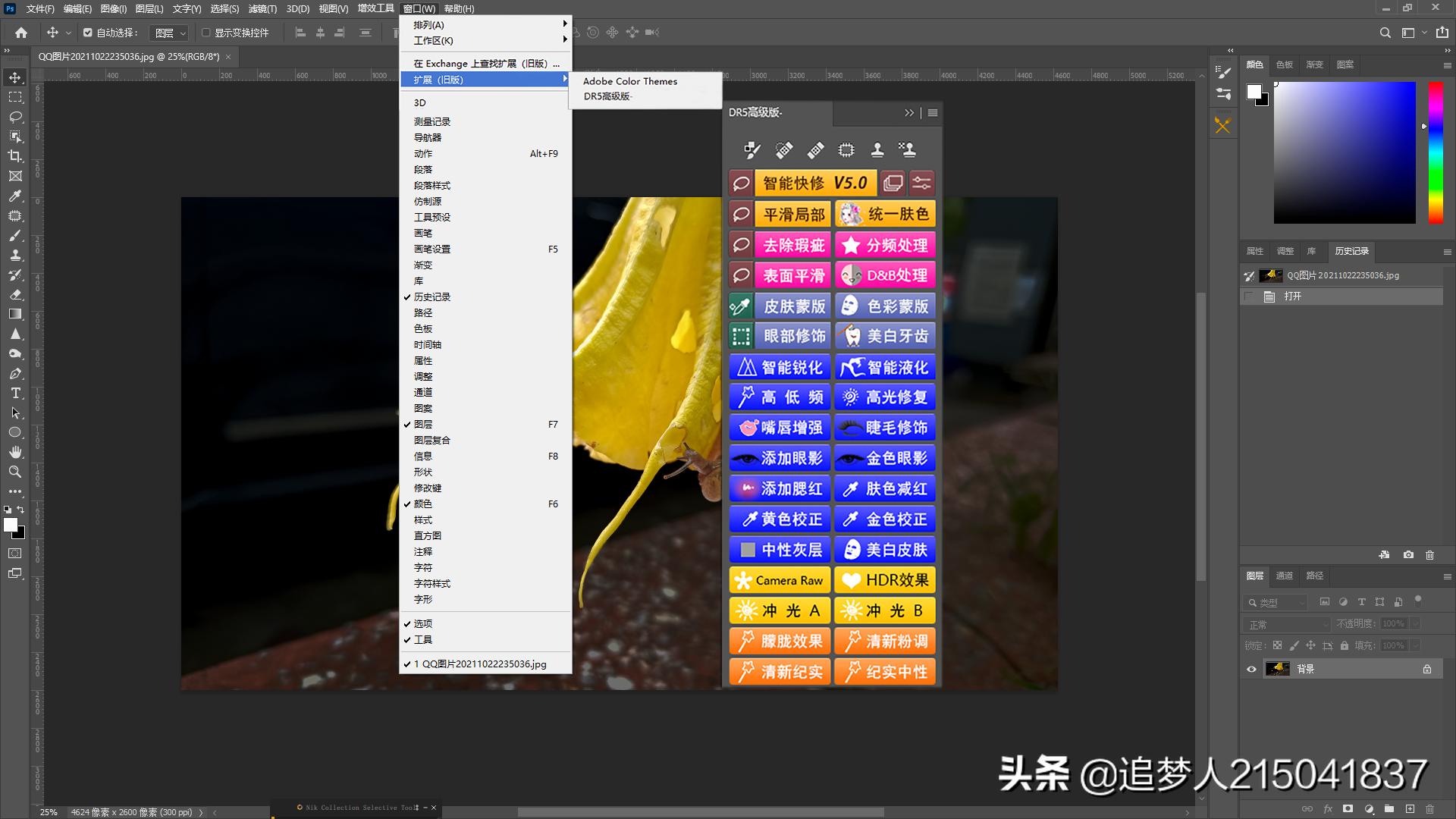
Task: Click Adobe Color Themes menu entry
Action: tap(629, 81)
